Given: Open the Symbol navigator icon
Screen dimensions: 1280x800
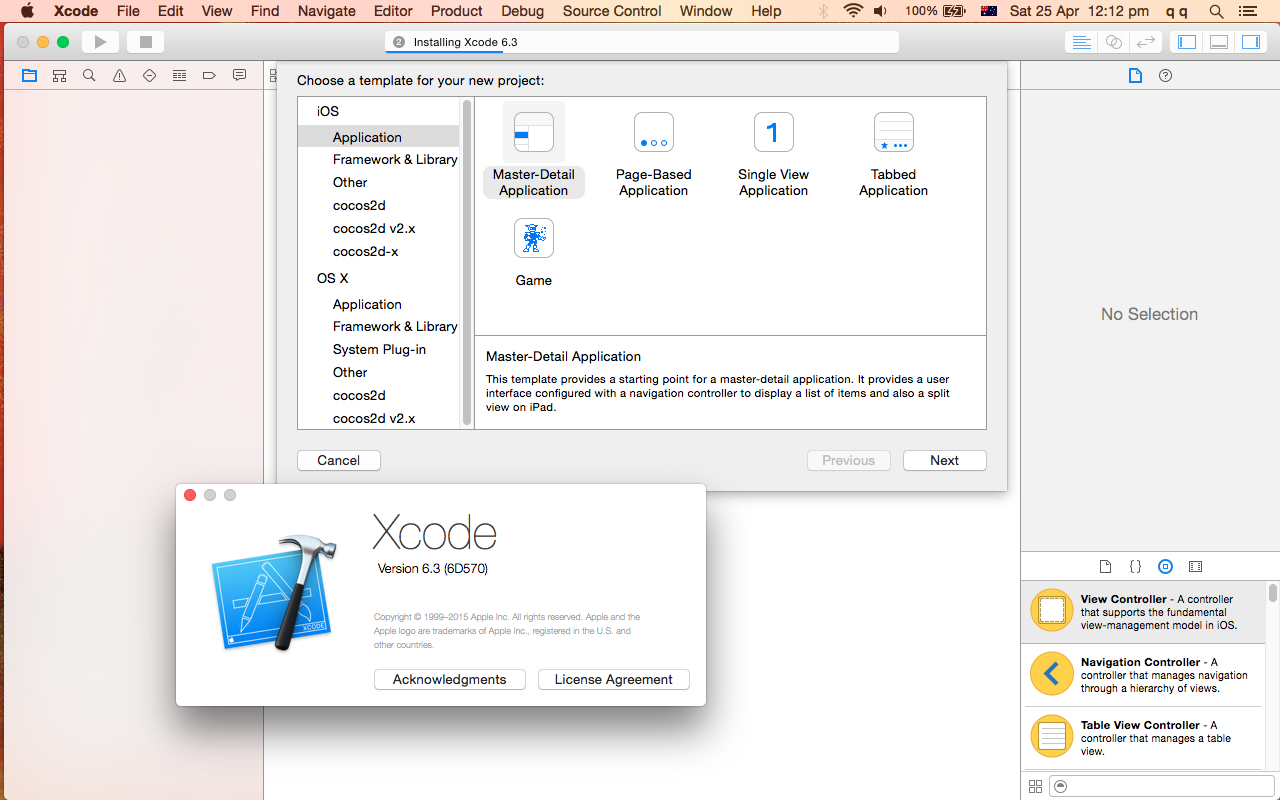Looking at the screenshot, I should click(x=59, y=76).
